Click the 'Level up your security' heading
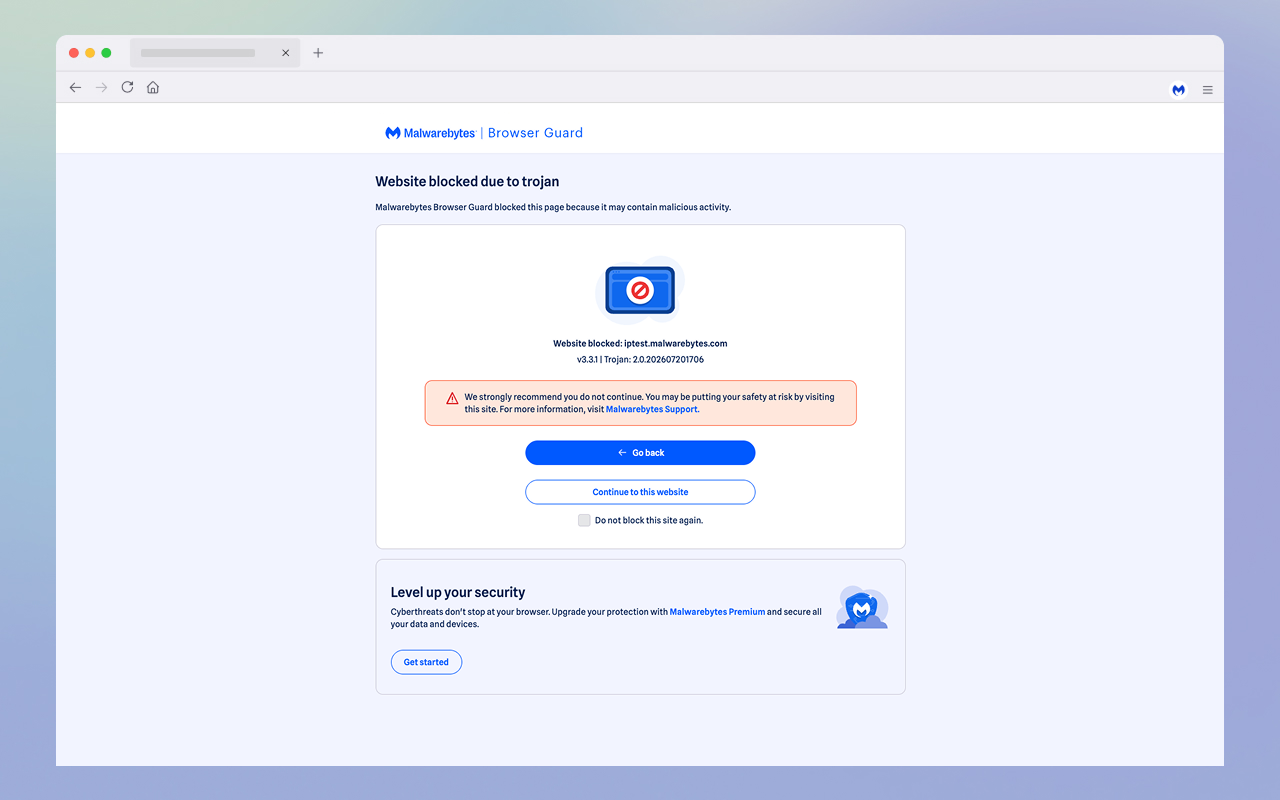 tap(458, 592)
